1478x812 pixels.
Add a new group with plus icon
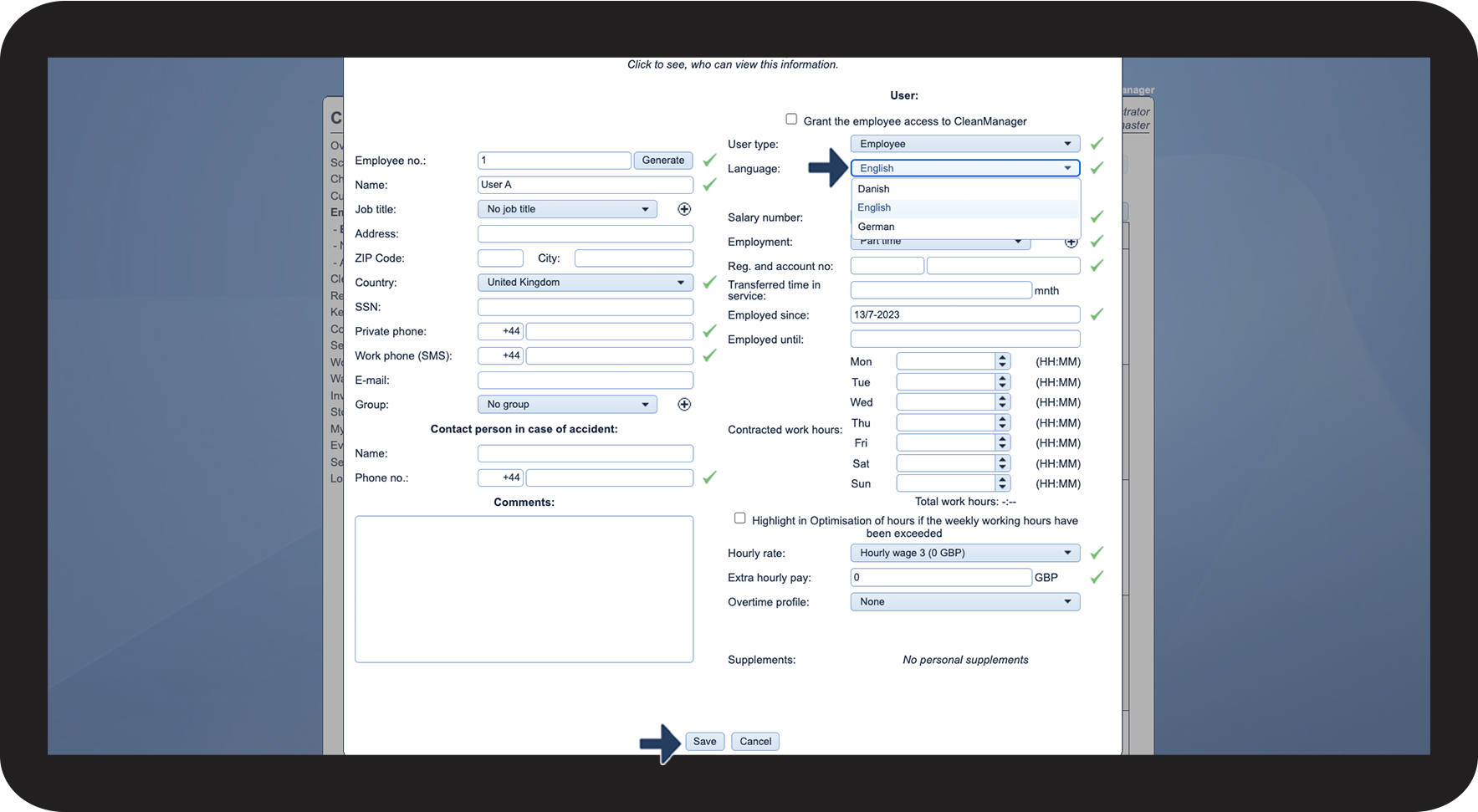(684, 405)
